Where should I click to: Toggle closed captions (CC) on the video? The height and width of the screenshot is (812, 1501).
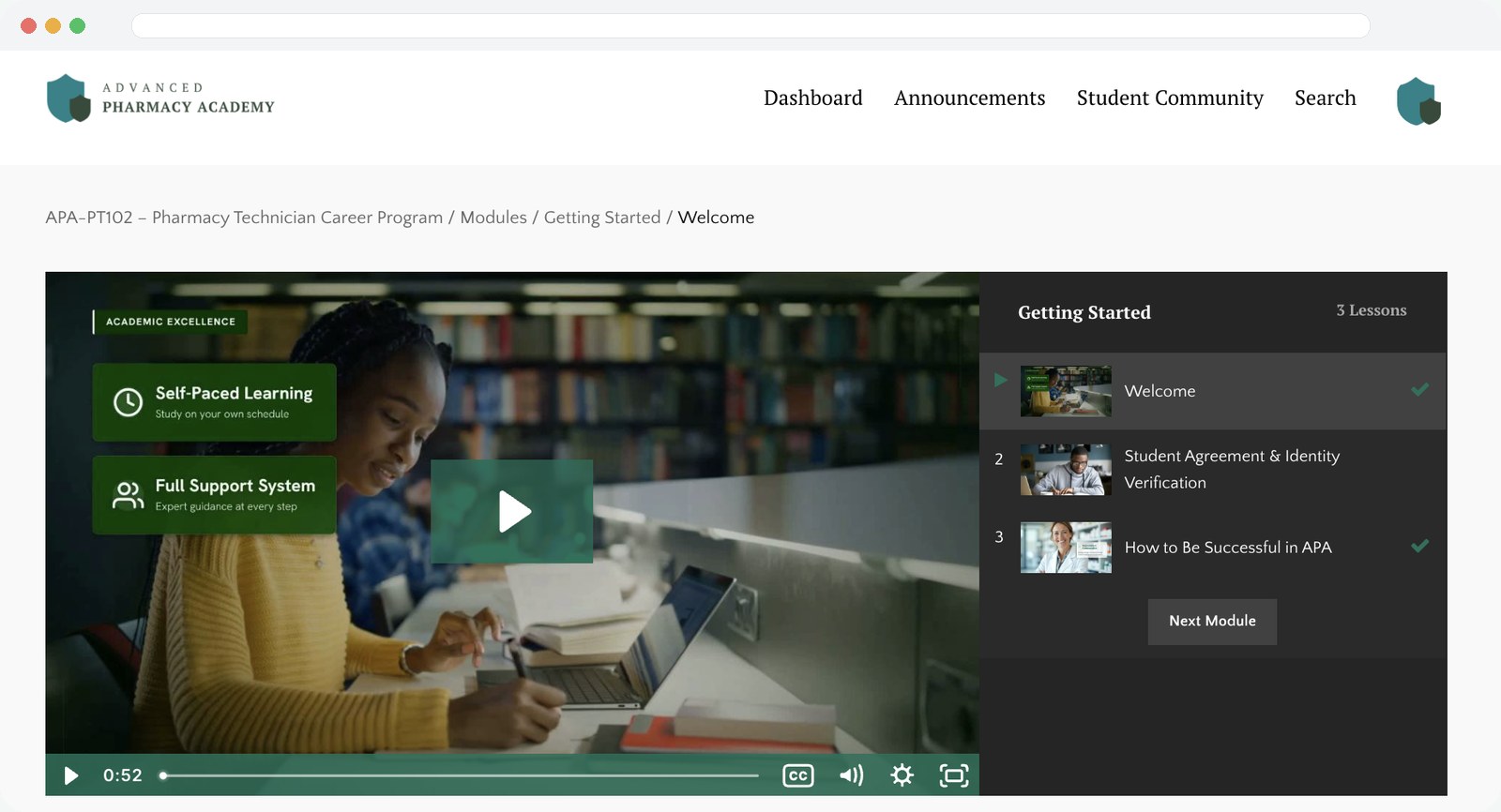pos(798,775)
